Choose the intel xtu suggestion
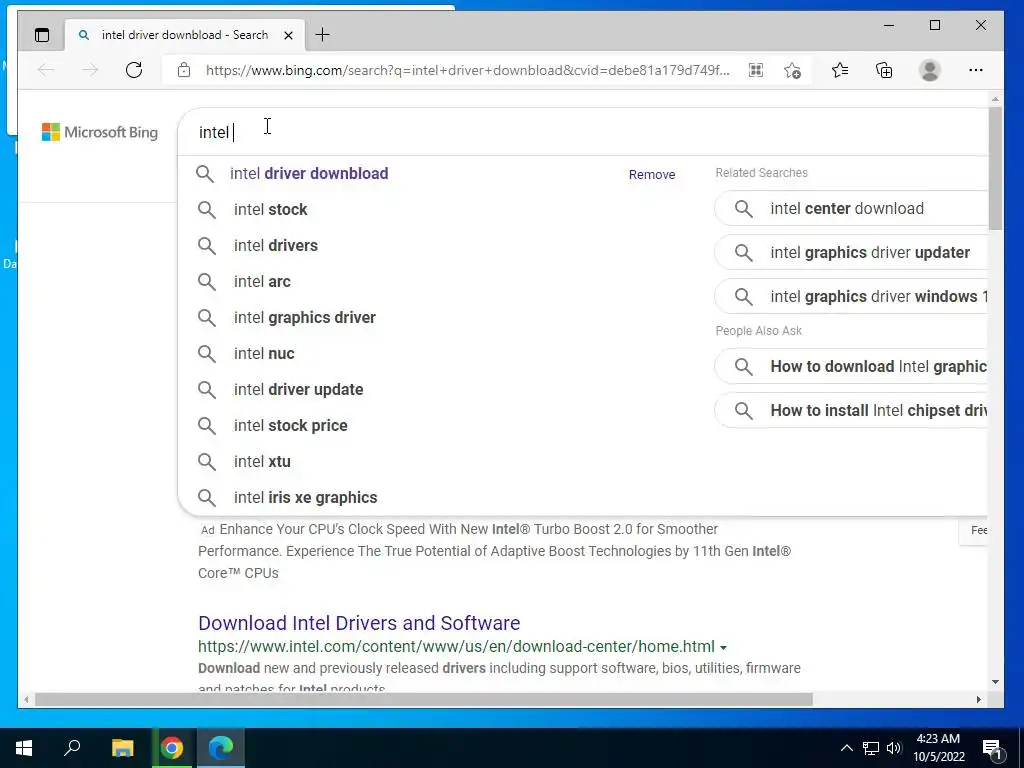 pos(262,461)
